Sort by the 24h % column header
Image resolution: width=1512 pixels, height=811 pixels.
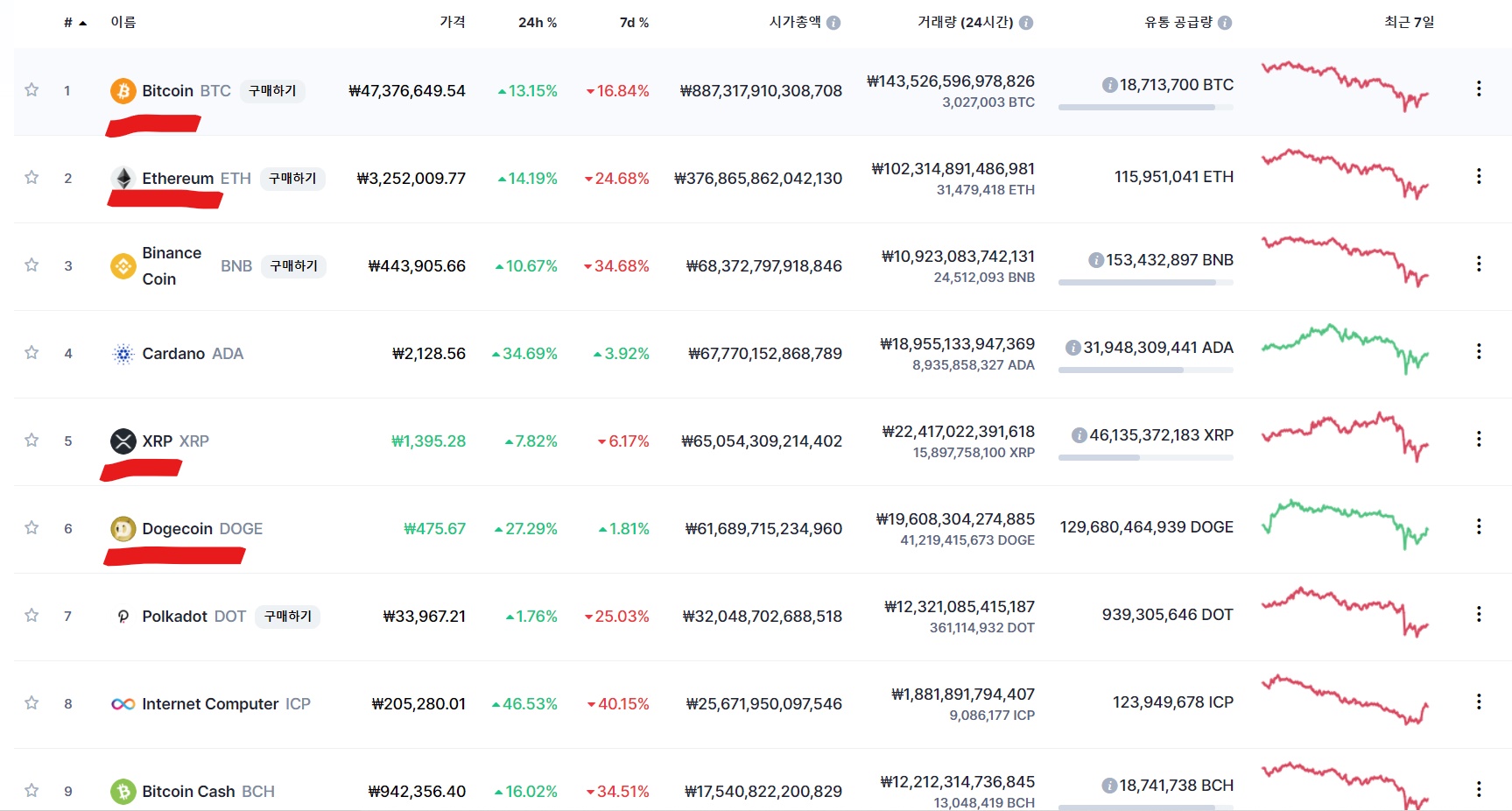click(x=538, y=23)
